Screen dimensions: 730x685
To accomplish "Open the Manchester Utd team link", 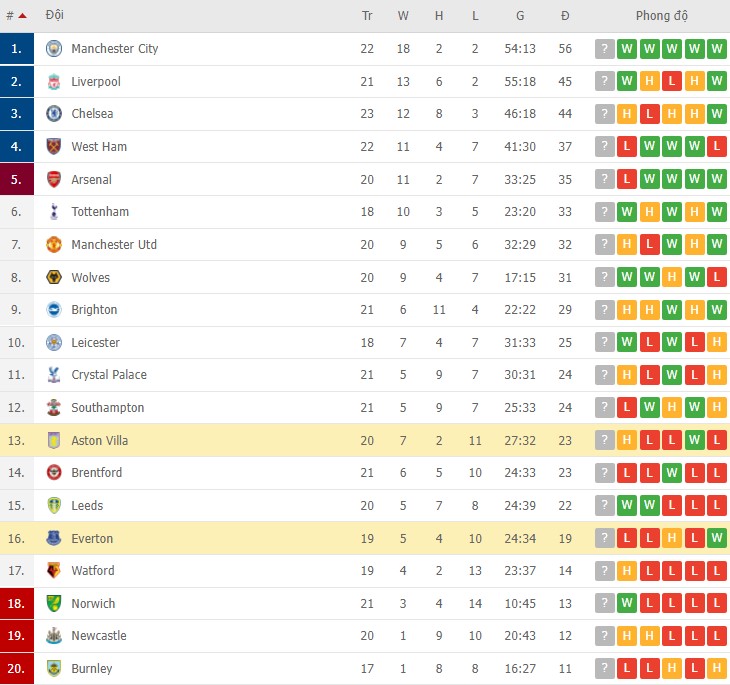I will point(113,245).
